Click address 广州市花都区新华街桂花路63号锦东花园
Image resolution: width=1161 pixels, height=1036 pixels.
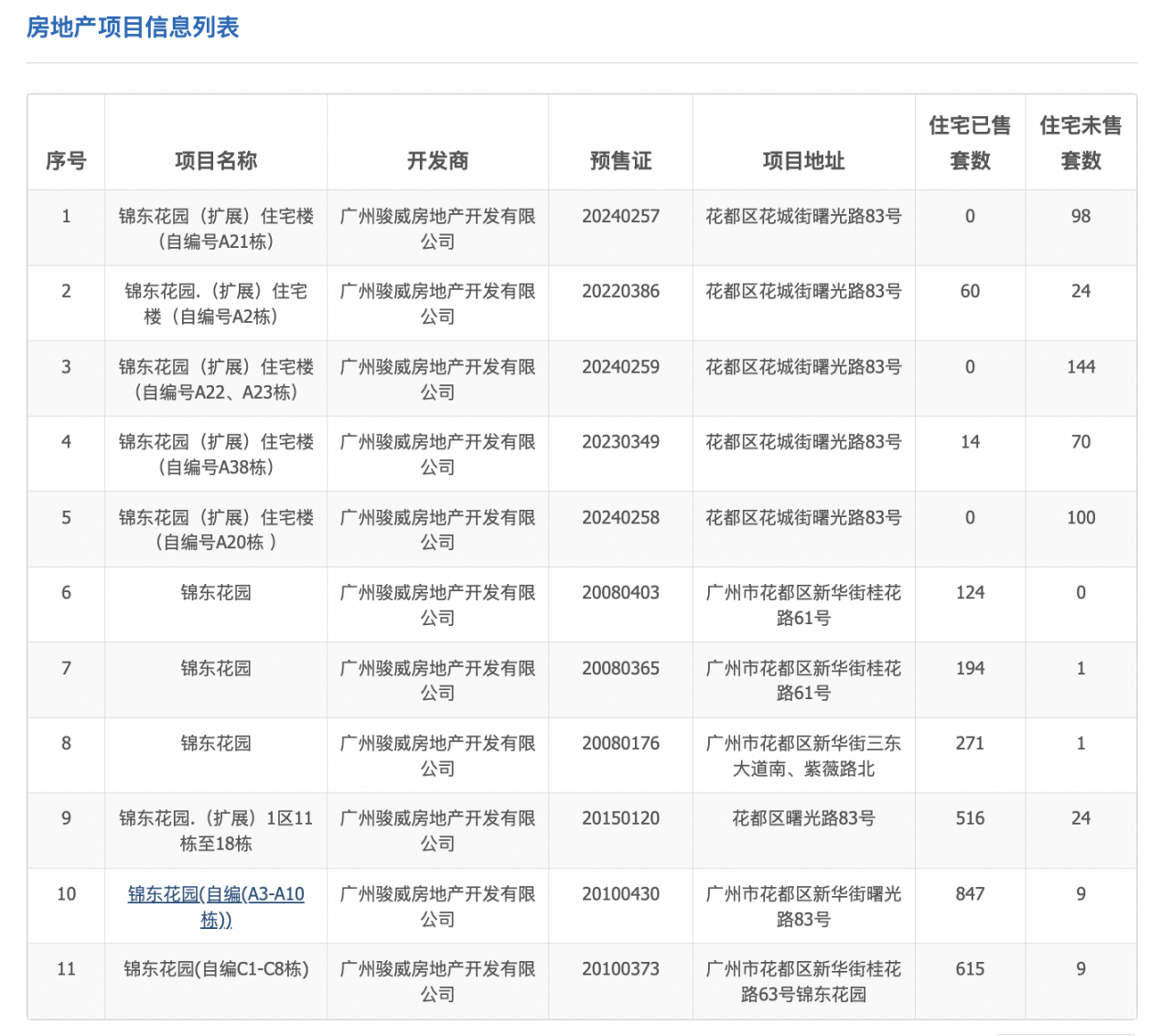click(x=803, y=982)
